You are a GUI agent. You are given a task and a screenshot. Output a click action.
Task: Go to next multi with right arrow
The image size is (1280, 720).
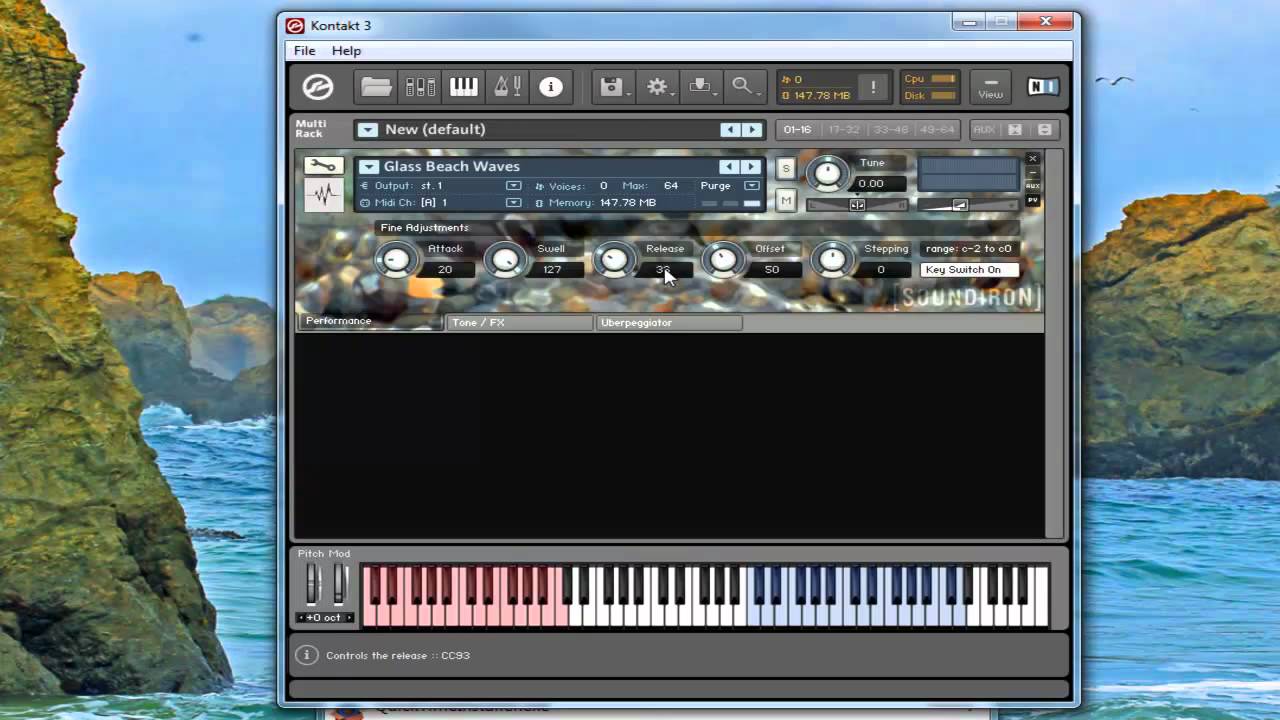point(752,129)
